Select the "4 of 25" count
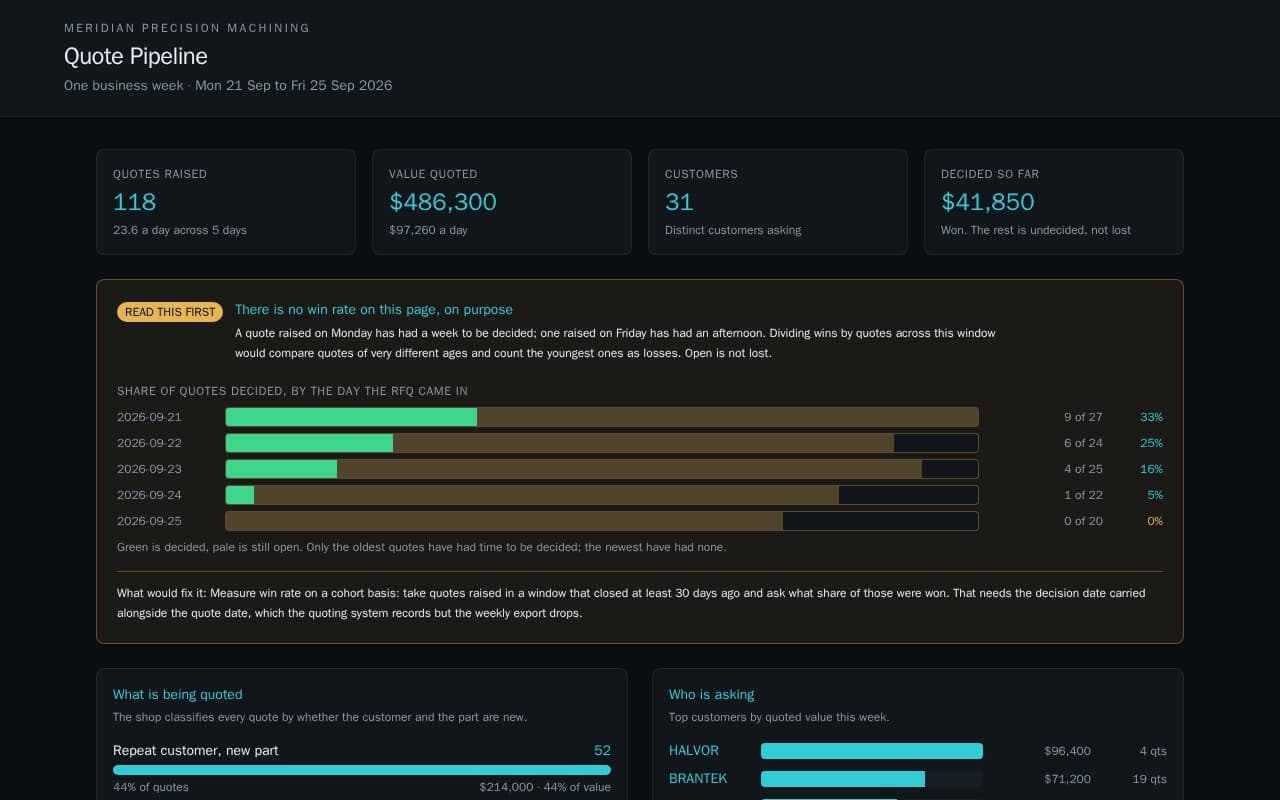Screen dimensions: 1280x800 [1083, 469]
